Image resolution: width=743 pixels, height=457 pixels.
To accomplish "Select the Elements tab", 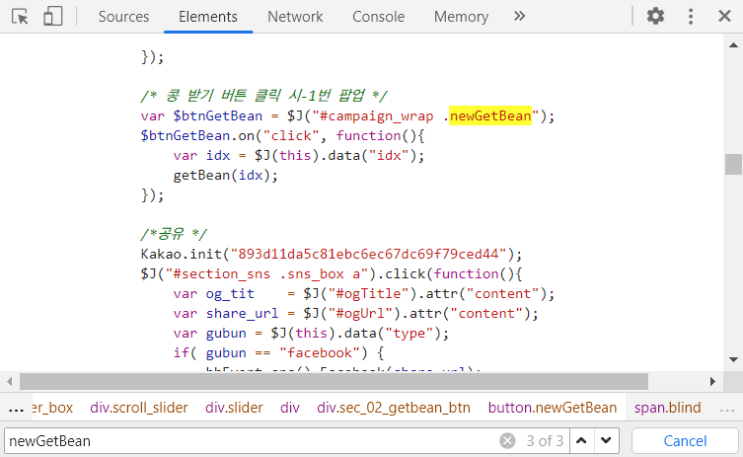I will tap(208, 17).
